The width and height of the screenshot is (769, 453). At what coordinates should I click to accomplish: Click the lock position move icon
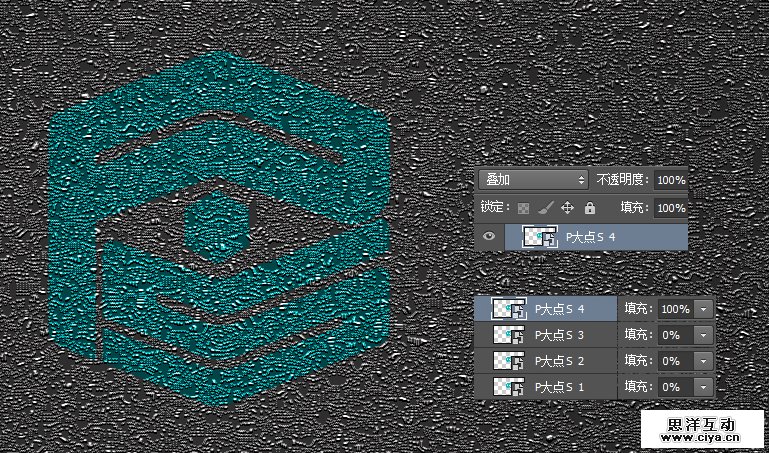pyautogui.click(x=567, y=208)
